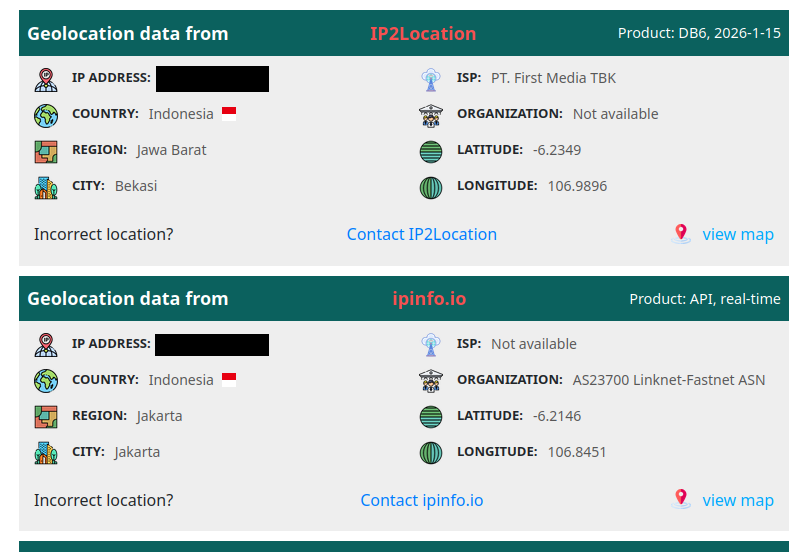Open the IP2Location header link
Screen dimensions: 806x552
pos(423,34)
